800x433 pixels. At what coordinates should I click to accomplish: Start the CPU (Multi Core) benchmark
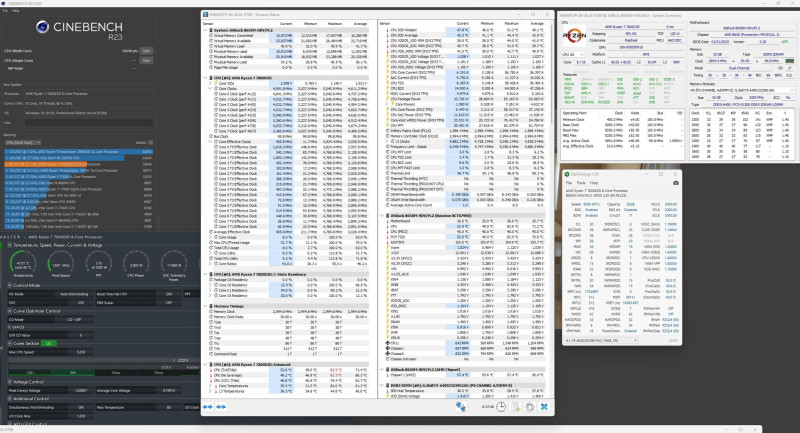pos(146,51)
